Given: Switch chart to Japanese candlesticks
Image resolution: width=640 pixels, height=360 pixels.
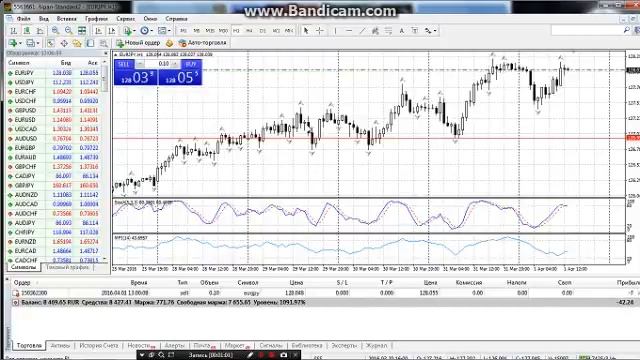Looking at the screenshot, I should coord(27,31).
